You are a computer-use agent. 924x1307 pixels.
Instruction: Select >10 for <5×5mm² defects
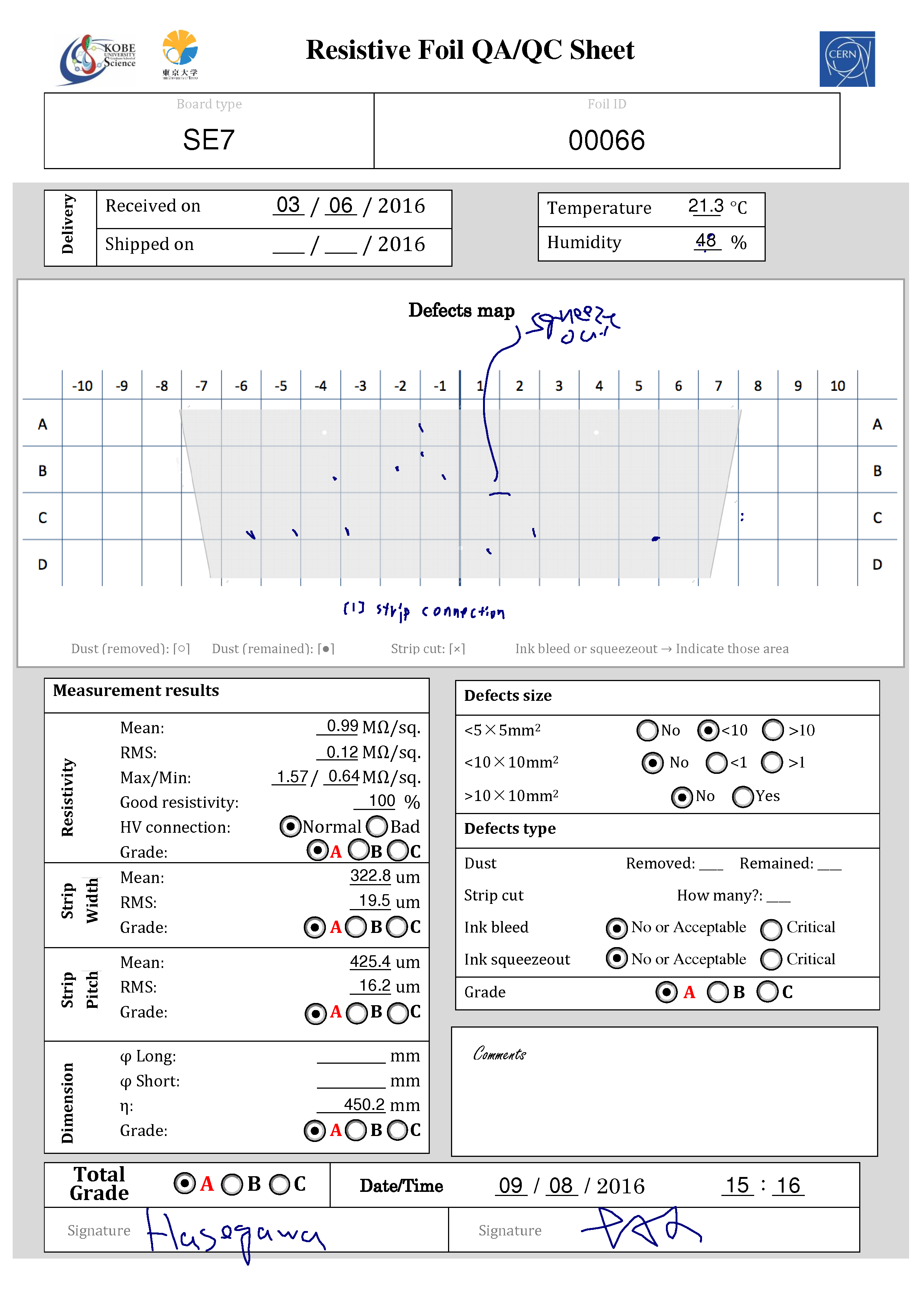pyautogui.click(x=773, y=730)
